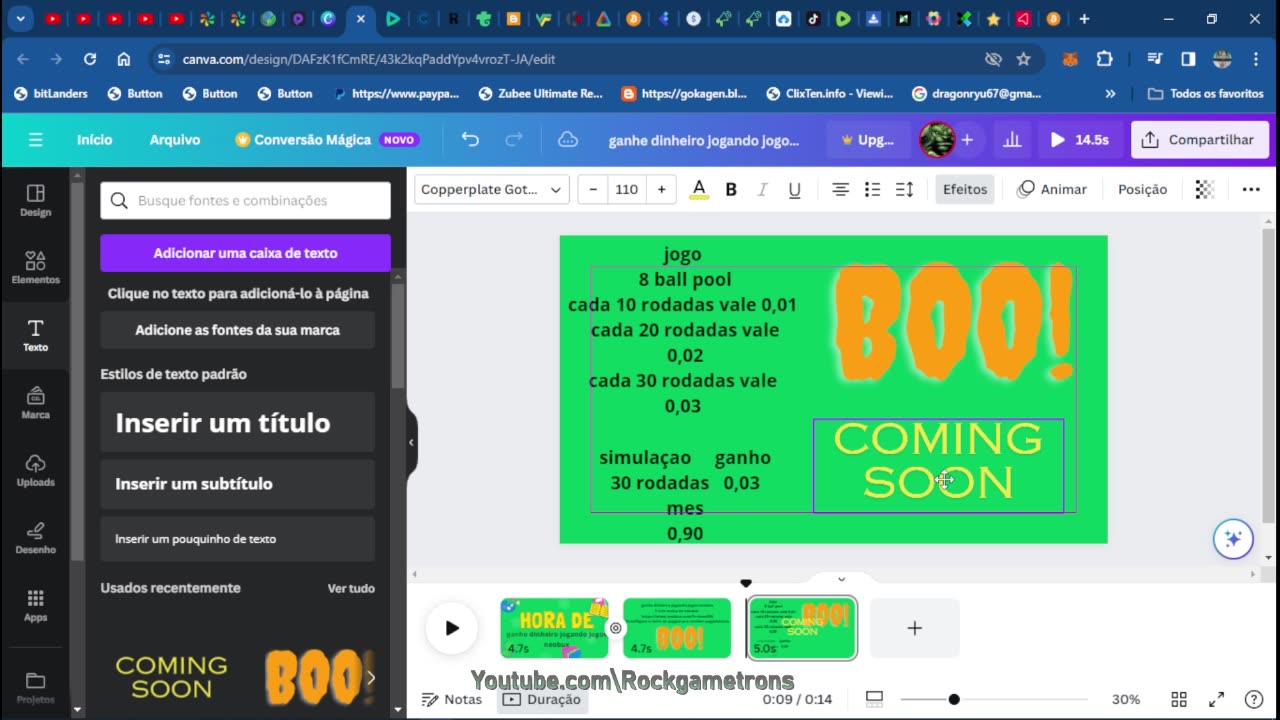The height and width of the screenshot is (720, 1280).
Task: Open more options ellipsis in toolbar
Action: [x=1250, y=189]
